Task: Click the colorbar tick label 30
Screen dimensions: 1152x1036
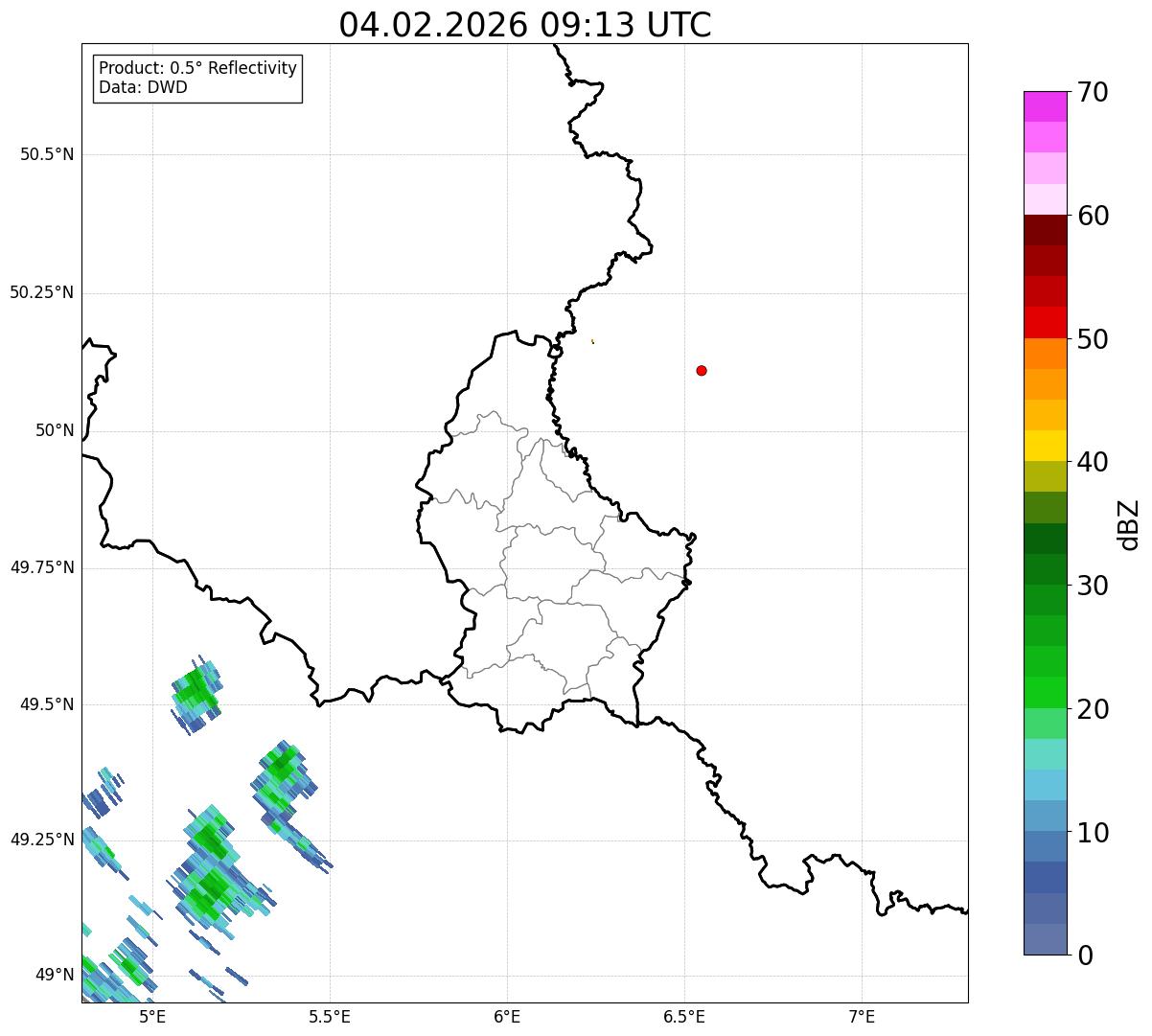Action: tap(1093, 586)
